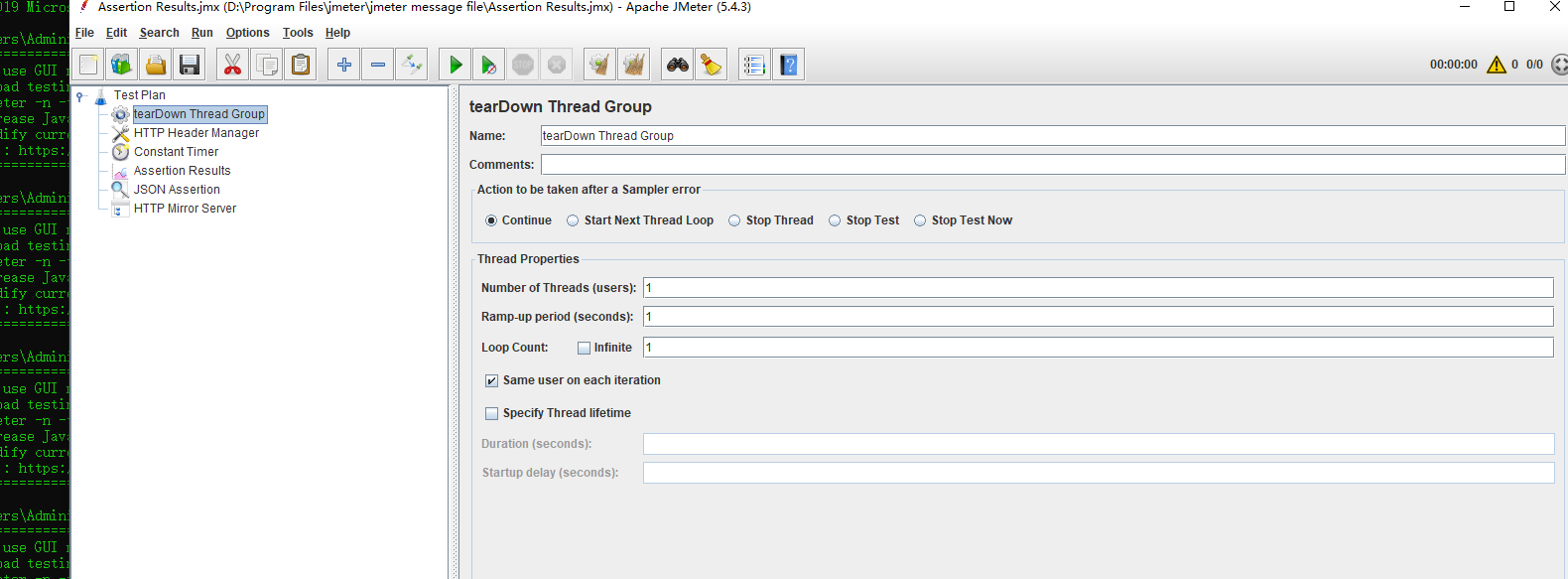Click the Shutdown test icon
The image size is (1568, 579).
point(557,65)
